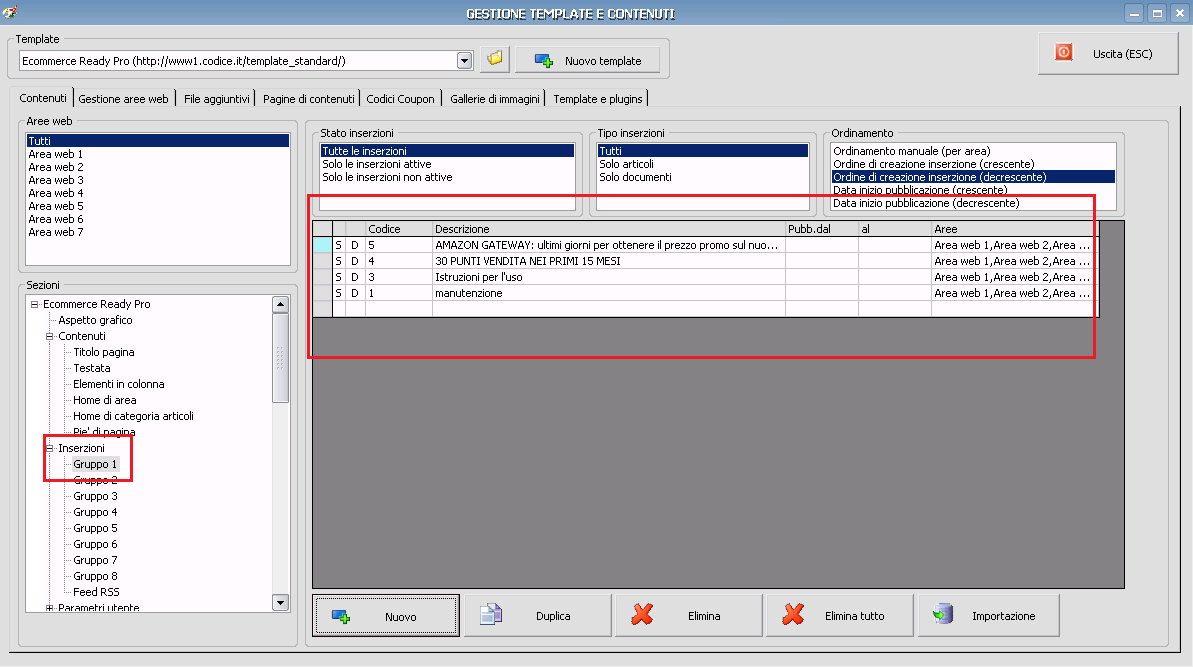Select Area web 1 in list
1193x667 pixels.
[157, 154]
